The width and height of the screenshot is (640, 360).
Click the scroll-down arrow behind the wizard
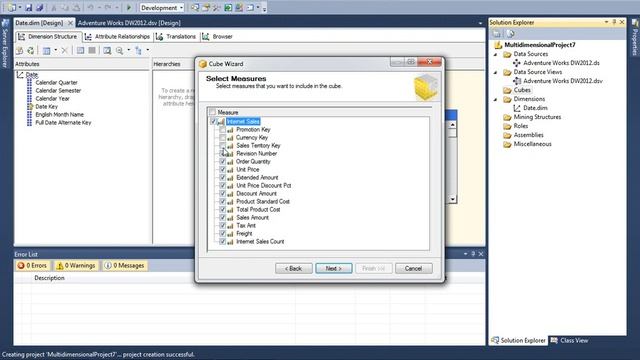452,199
